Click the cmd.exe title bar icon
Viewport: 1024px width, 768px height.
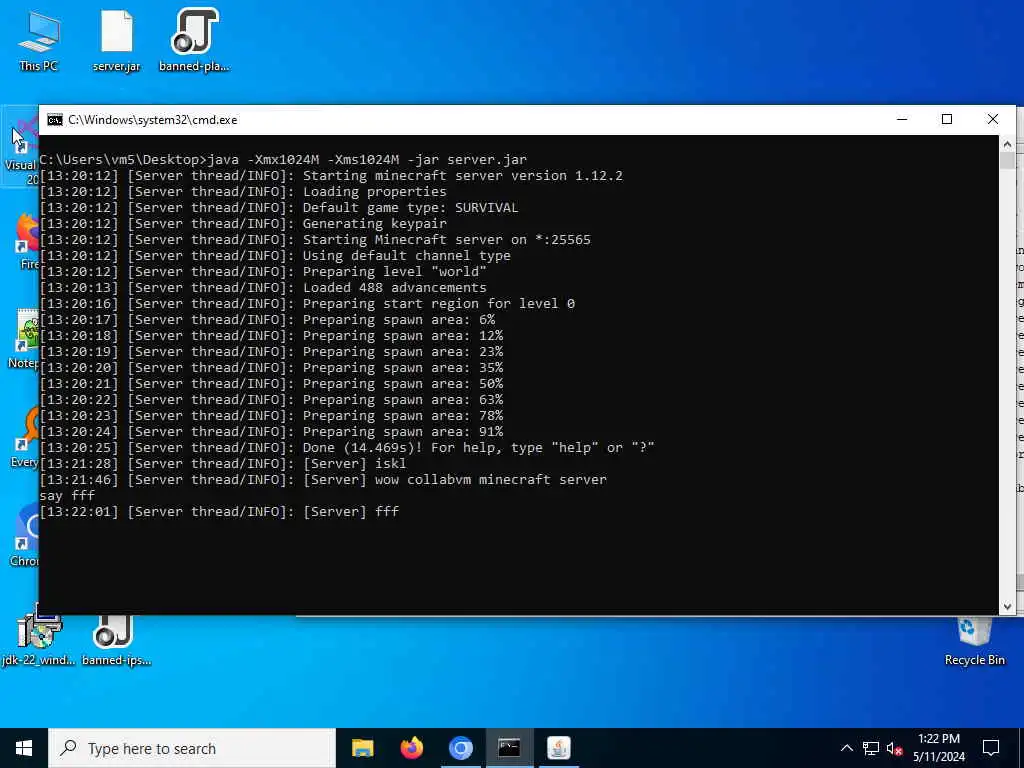click(55, 120)
